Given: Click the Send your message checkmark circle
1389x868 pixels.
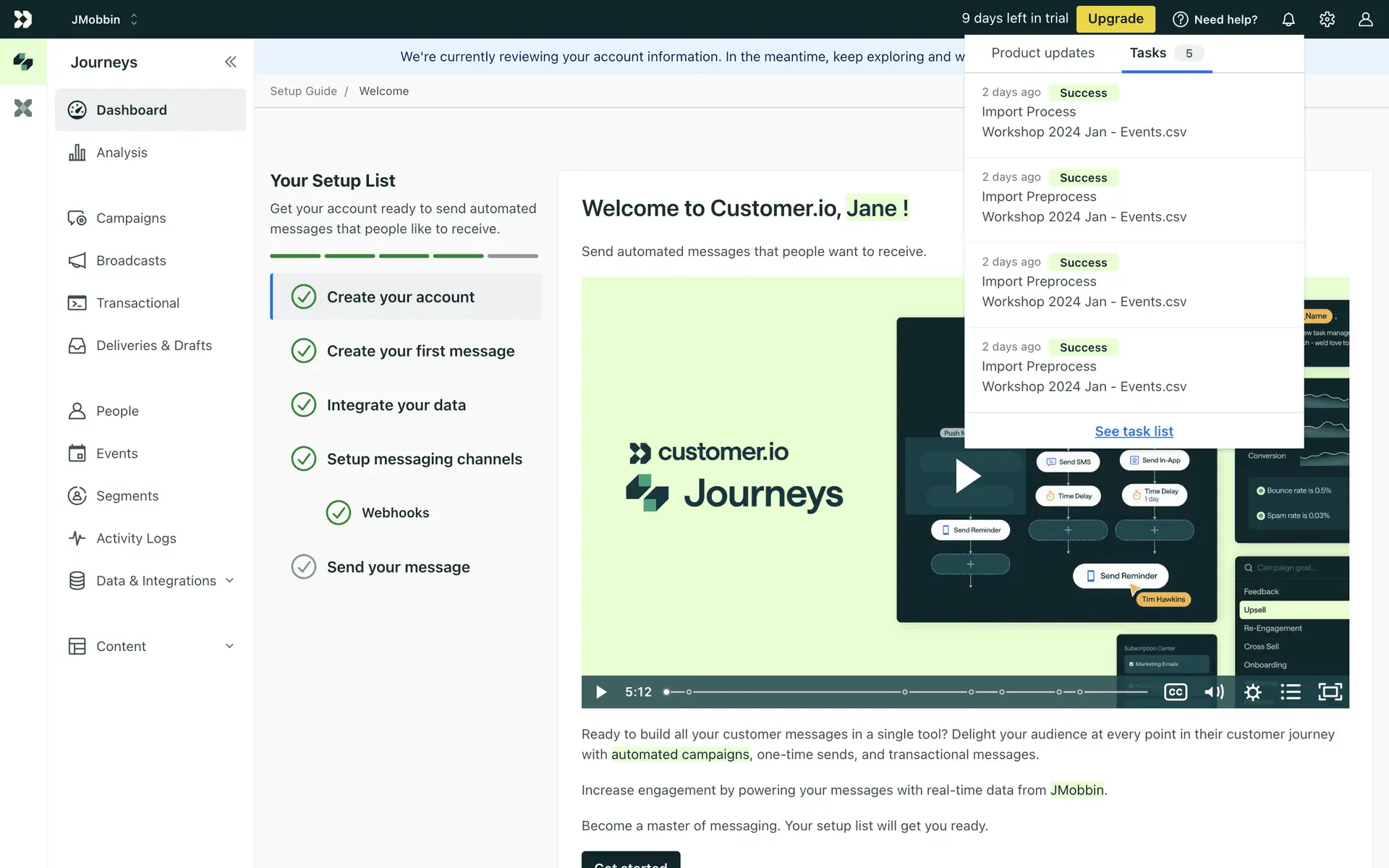Looking at the screenshot, I should [304, 567].
